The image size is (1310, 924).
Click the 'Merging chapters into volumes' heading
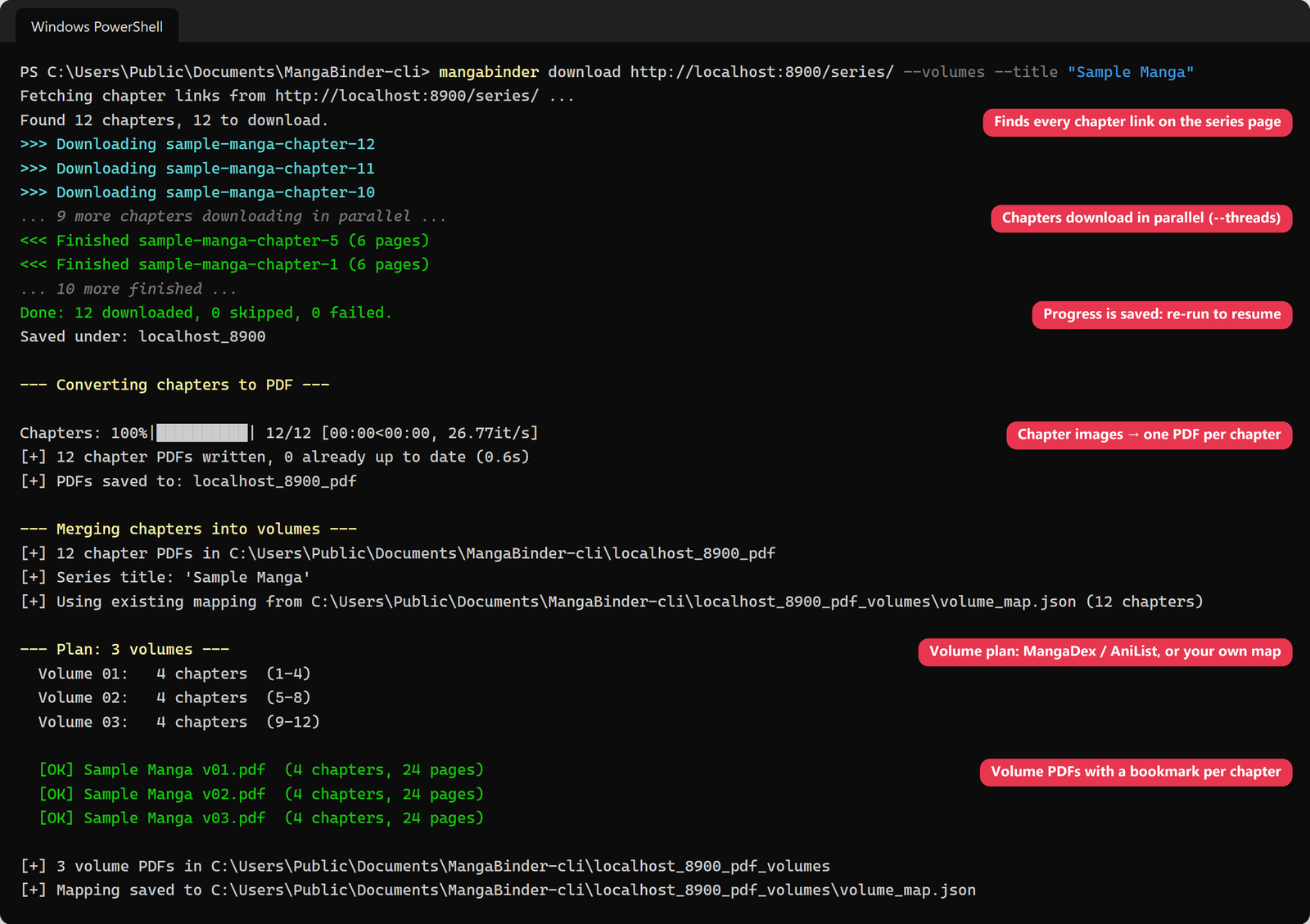(188, 529)
